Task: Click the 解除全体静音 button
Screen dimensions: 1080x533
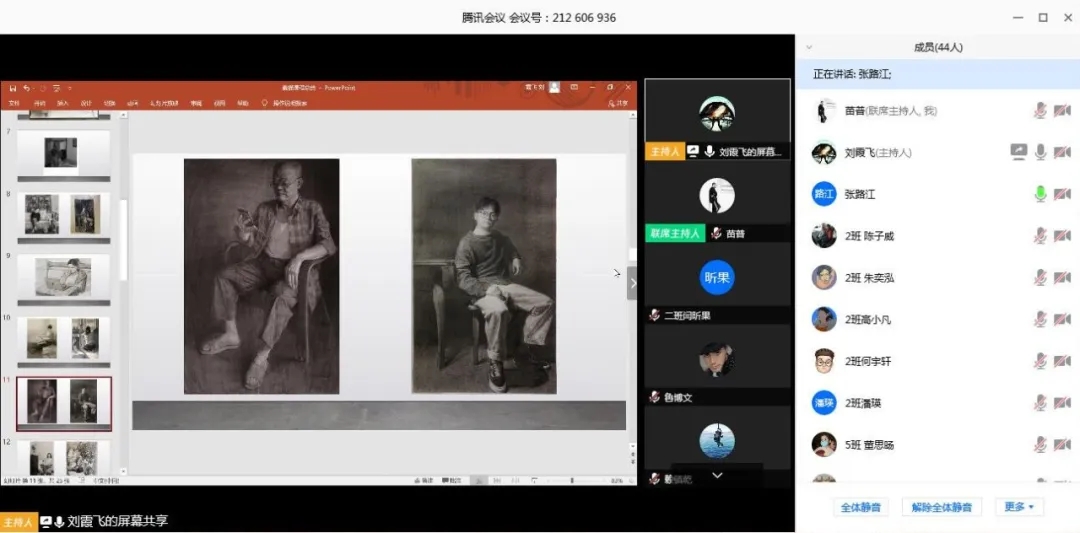Action: pyautogui.click(x=942, y=507)
